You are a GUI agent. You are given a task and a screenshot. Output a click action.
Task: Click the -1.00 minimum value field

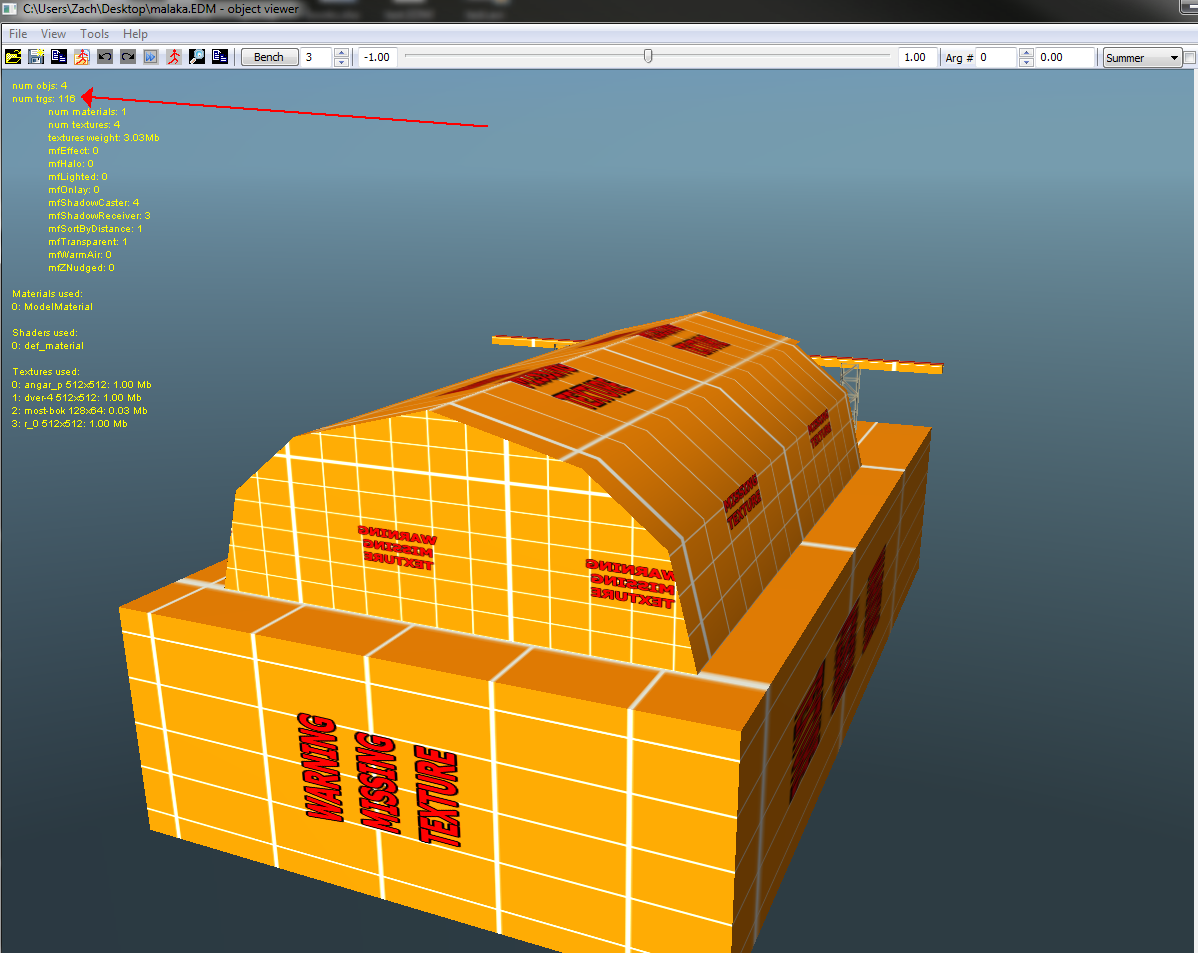[377, 57]
